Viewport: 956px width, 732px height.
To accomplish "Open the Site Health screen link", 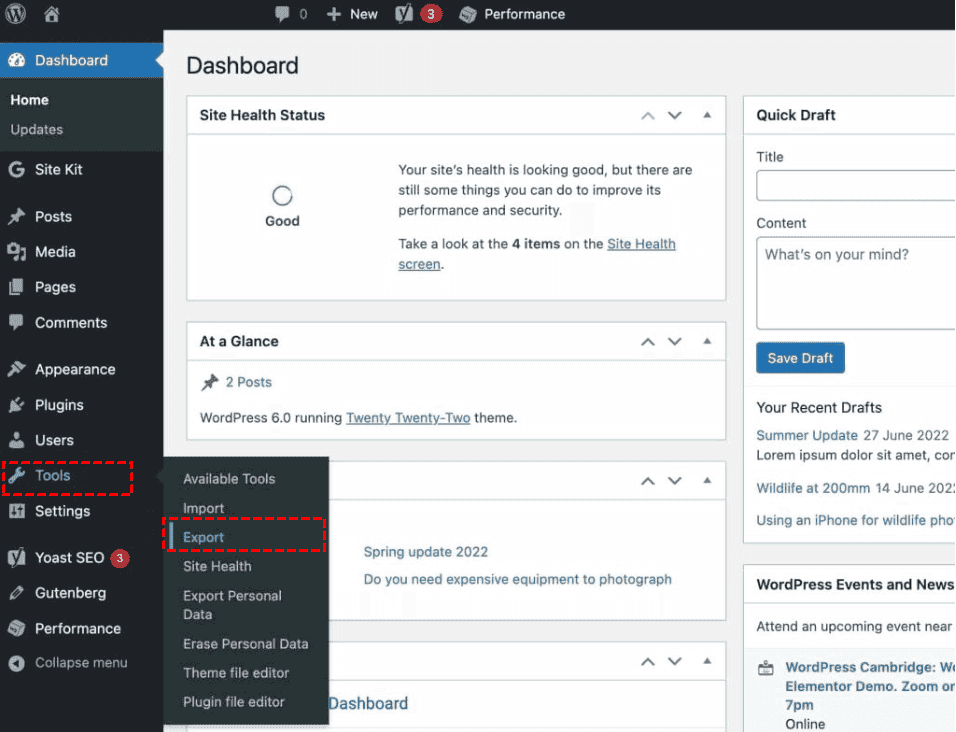I will click(x=641, y=244).
